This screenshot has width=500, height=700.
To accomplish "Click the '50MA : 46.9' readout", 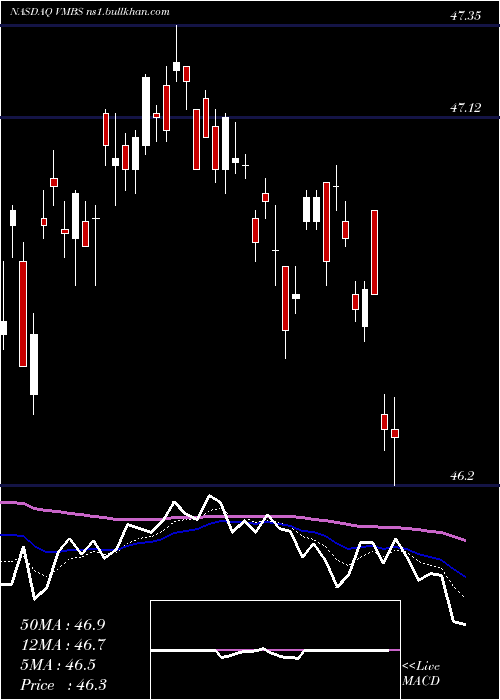I will (x=62, y=625).
